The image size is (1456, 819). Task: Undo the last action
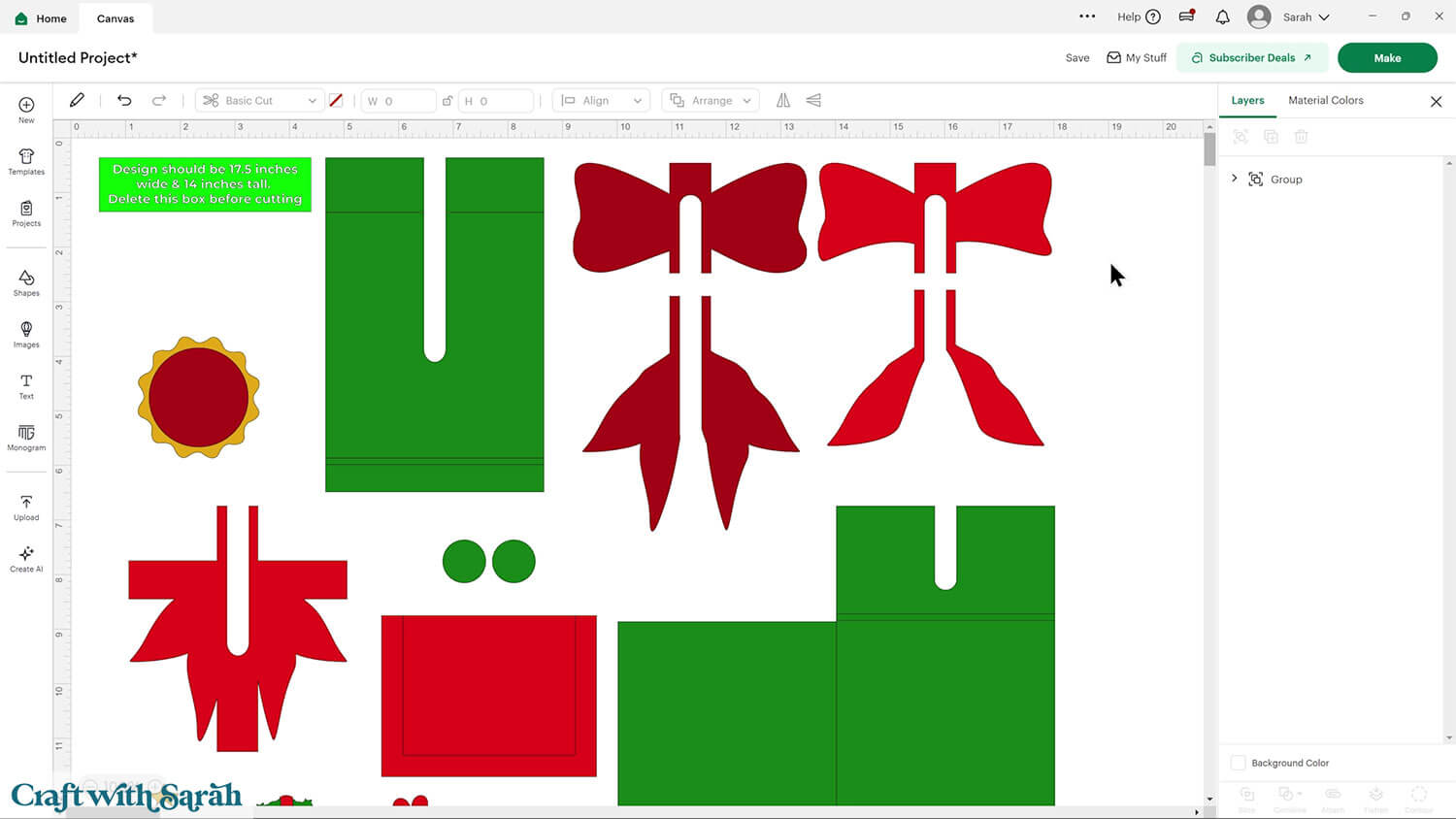coord(124,100)
